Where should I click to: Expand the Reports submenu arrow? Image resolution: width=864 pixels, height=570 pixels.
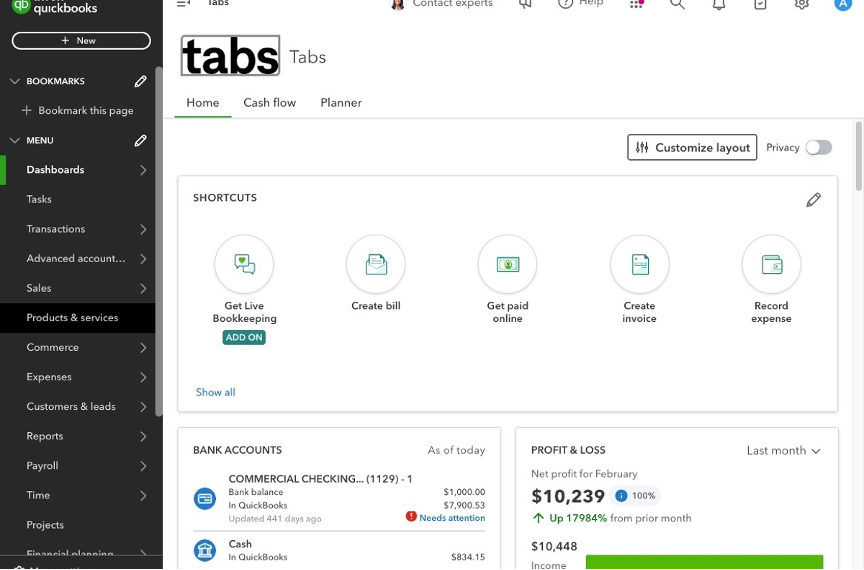click(143, 436)
